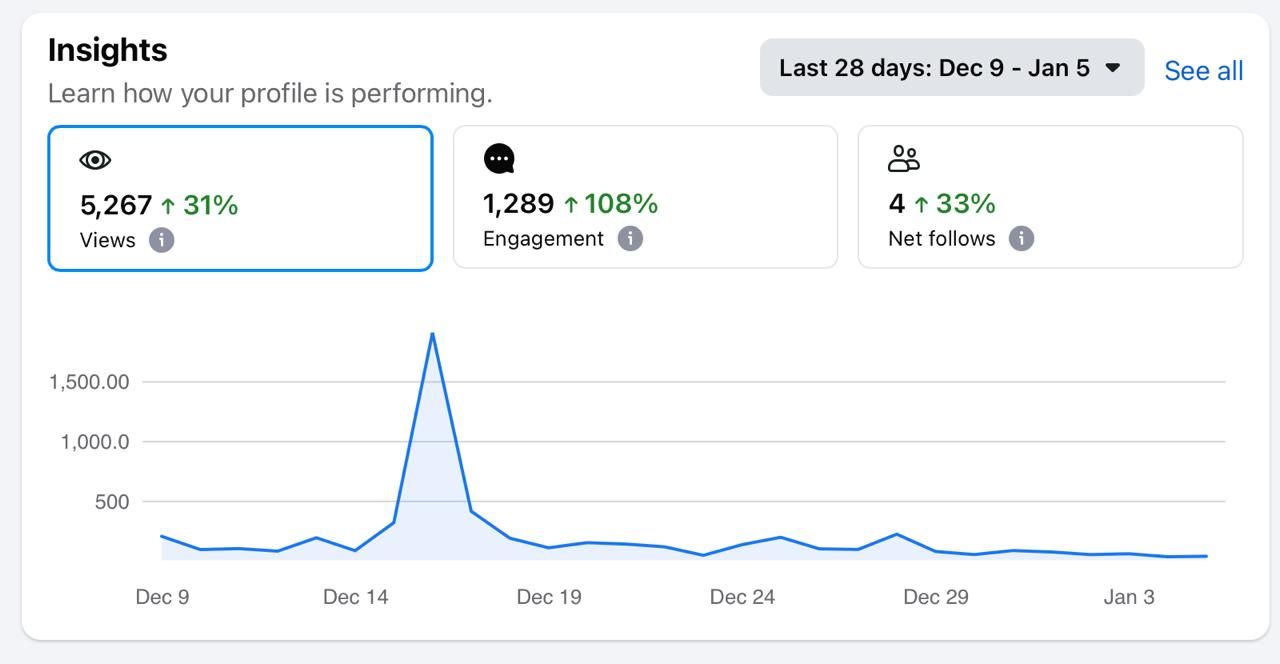This screenshot has width=1280, height=664.
Task: Open the info icon next to Engagement
Action: tap(630, 239)
